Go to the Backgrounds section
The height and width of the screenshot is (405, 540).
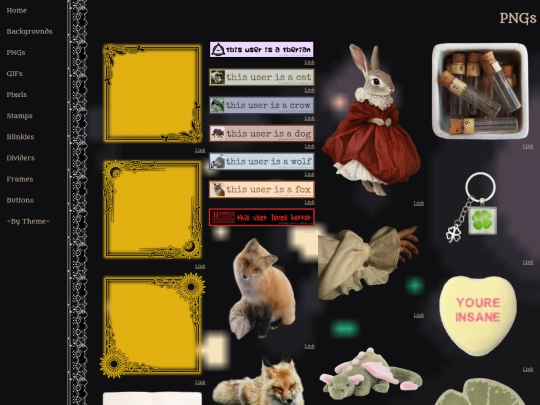(29, 31)
